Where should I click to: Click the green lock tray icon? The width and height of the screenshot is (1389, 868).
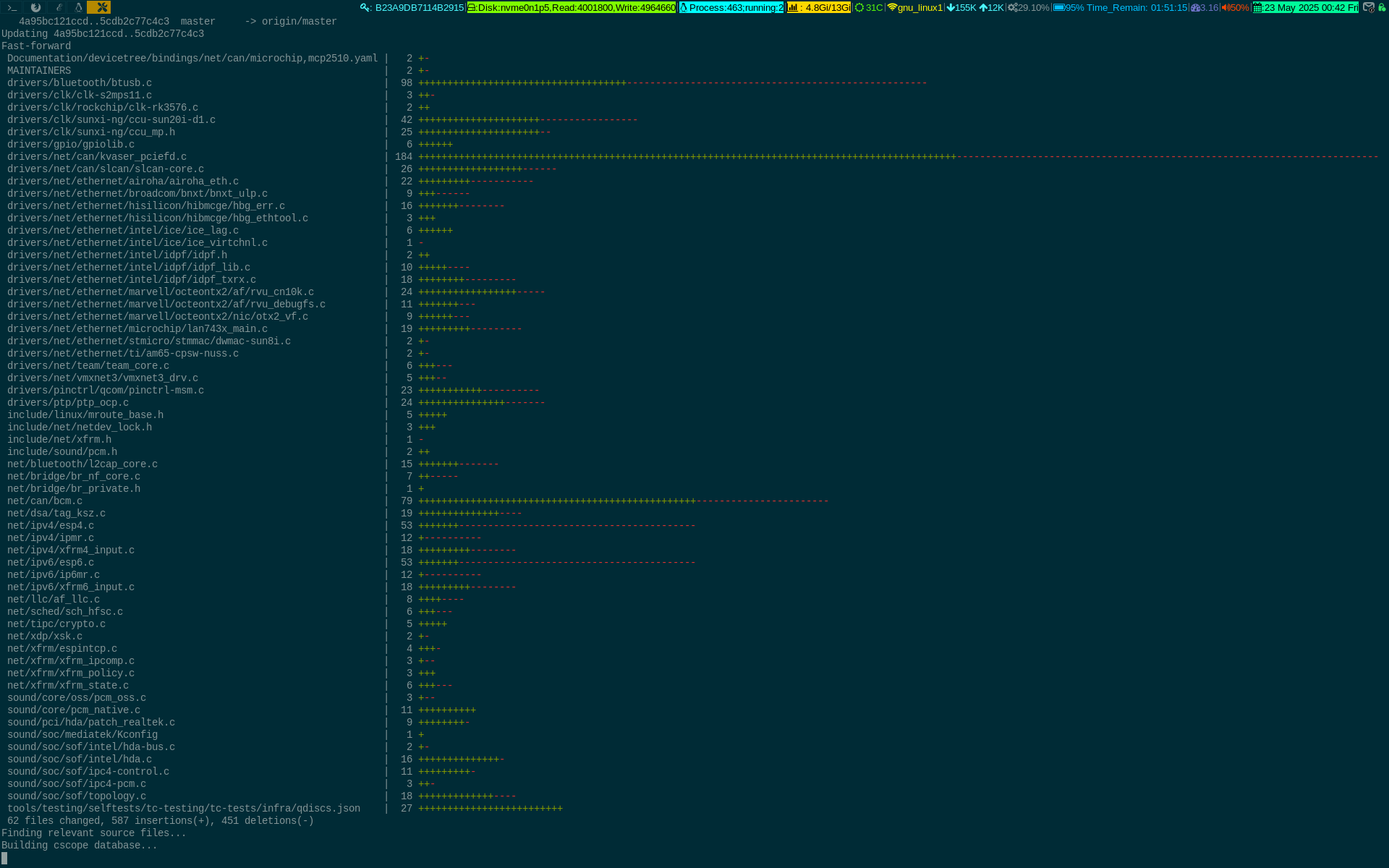tap(1382, 7)
